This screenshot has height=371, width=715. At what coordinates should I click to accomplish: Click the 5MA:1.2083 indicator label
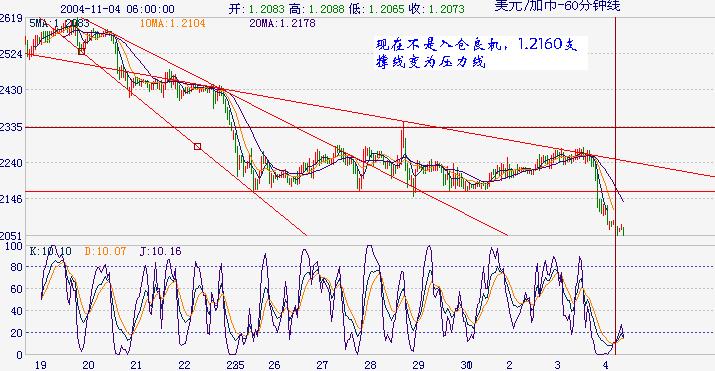[59, 23]
